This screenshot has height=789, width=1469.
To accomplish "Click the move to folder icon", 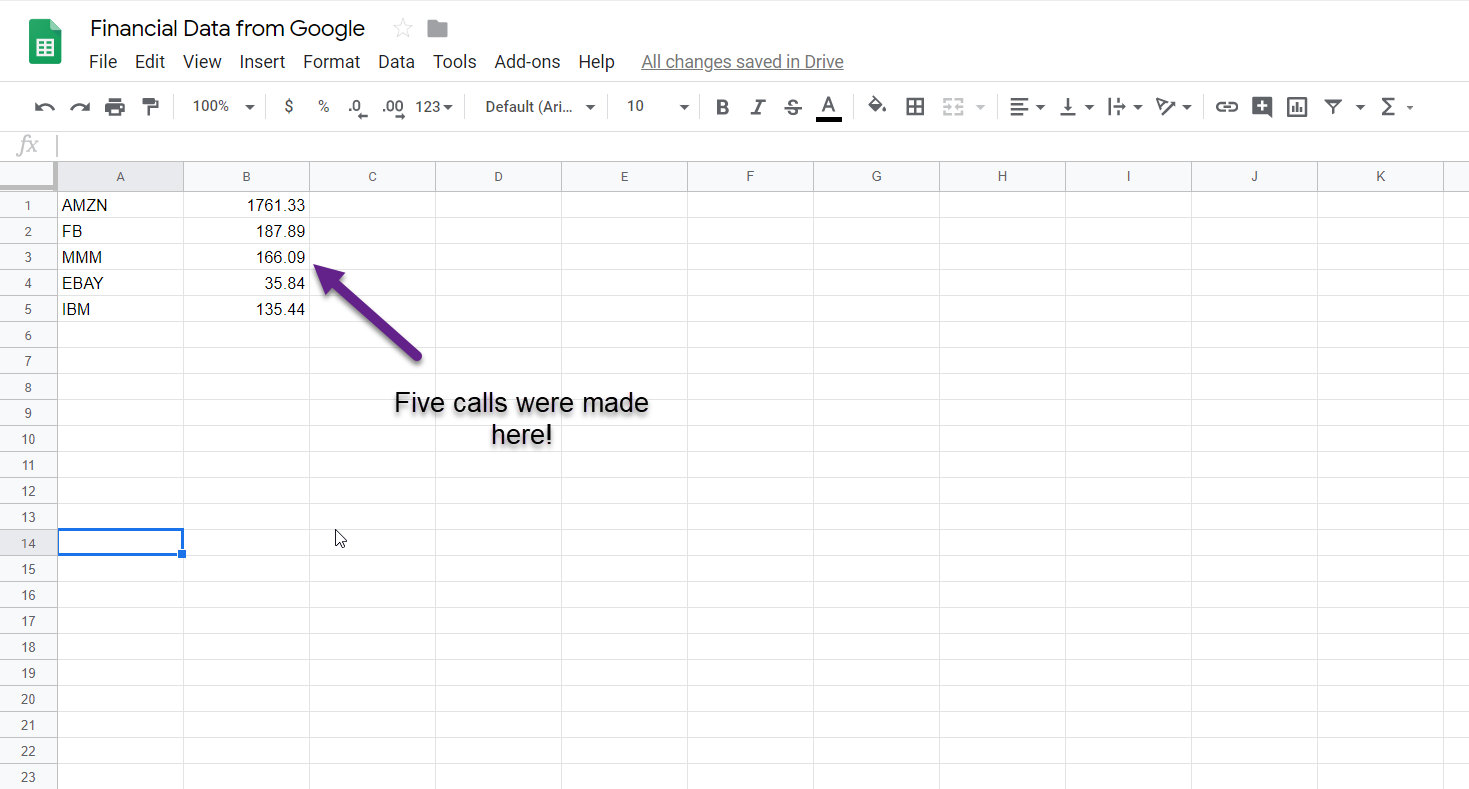I will (437, 28).
